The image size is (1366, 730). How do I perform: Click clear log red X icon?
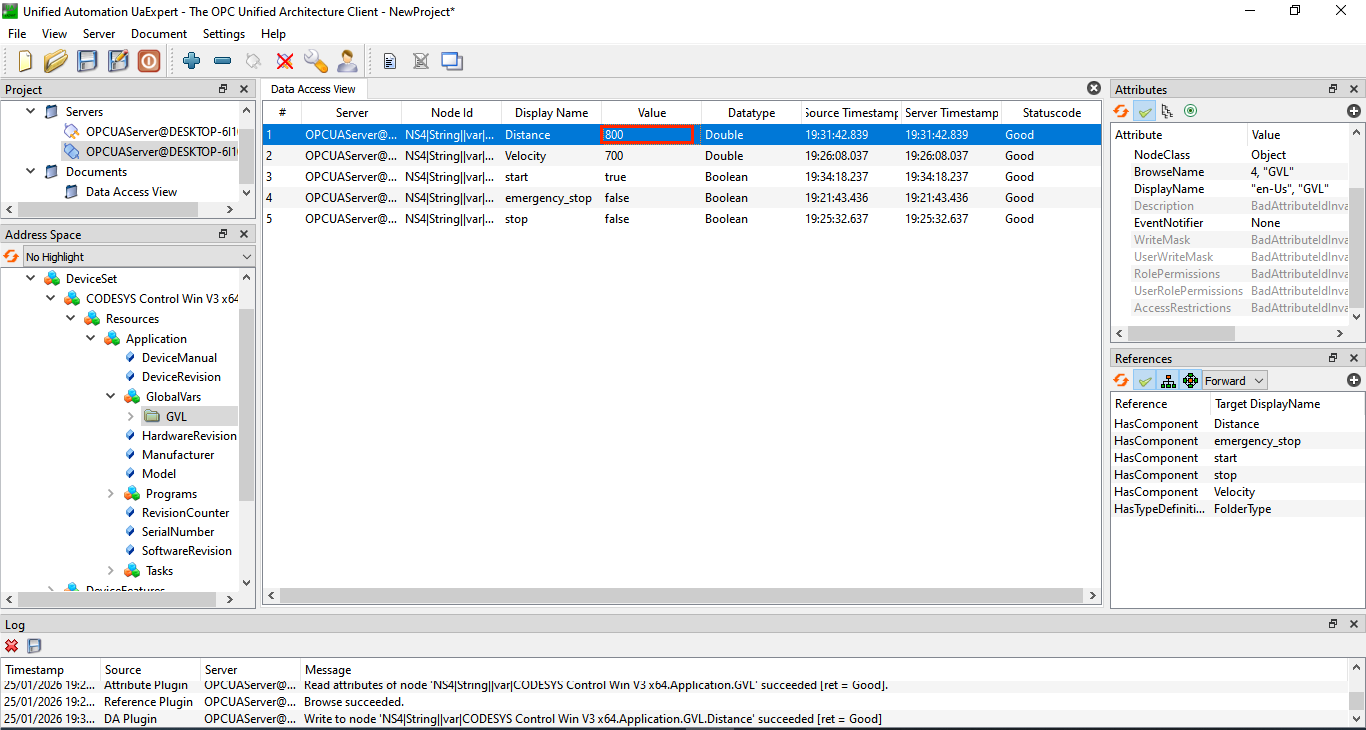tap(12, 646)
